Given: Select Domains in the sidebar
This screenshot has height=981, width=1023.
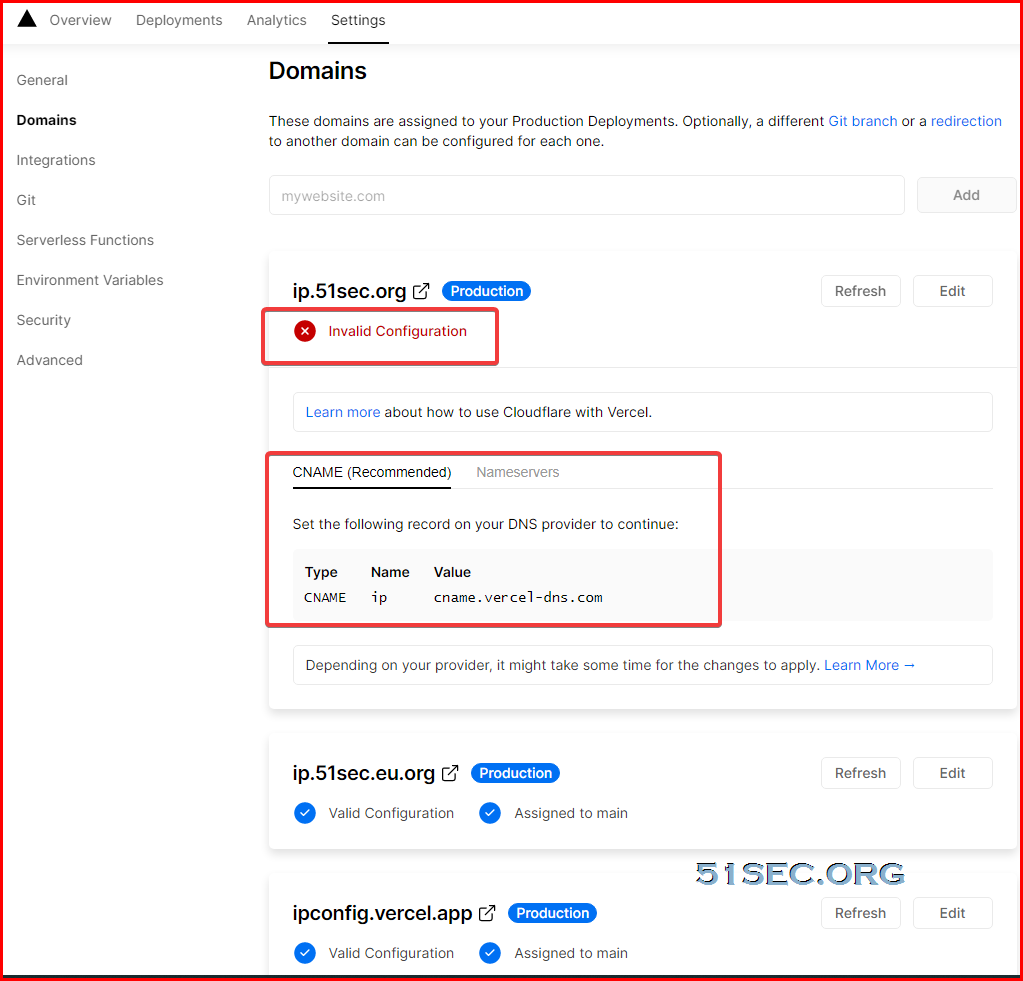Looking at the screenshot, I should click(x=46, y=120).
